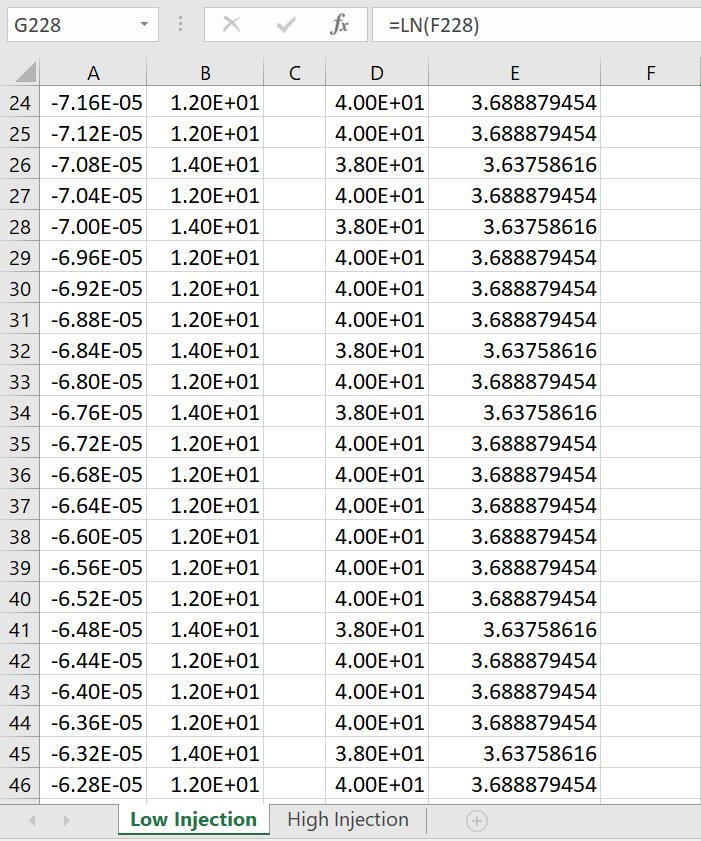Select row 24 header
701x841 pixels.
(x=20, y=102)
